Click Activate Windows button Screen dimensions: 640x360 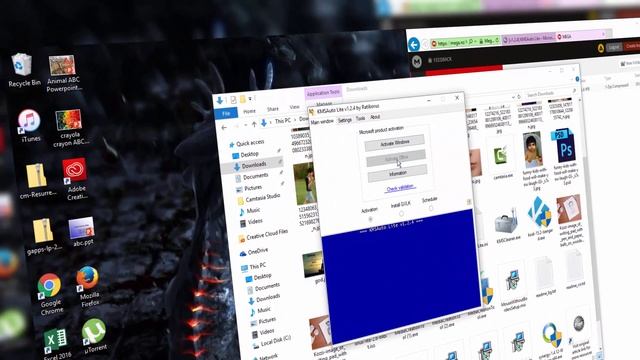[x=395, y=143]
